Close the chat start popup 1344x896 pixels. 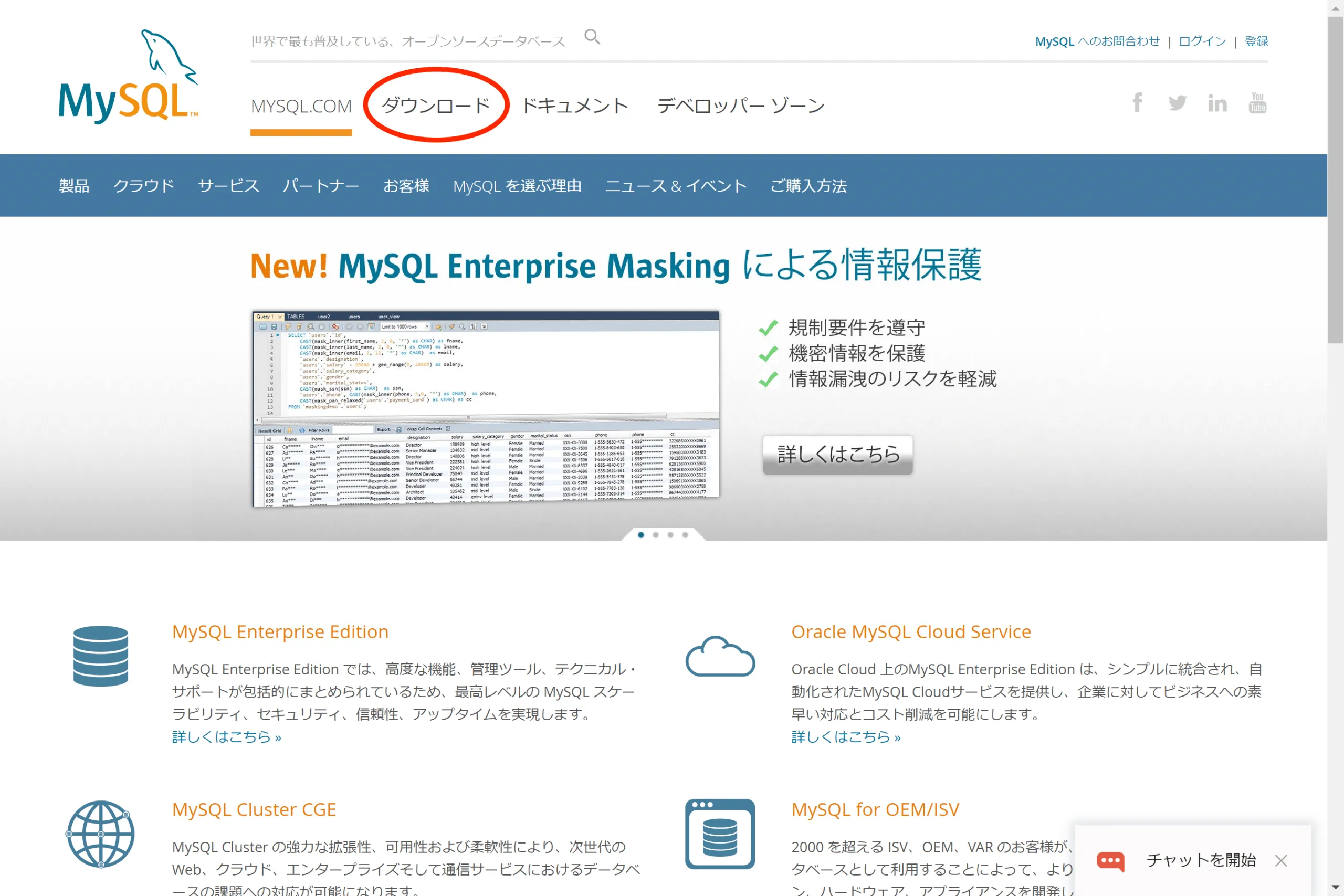(1280, 861)
